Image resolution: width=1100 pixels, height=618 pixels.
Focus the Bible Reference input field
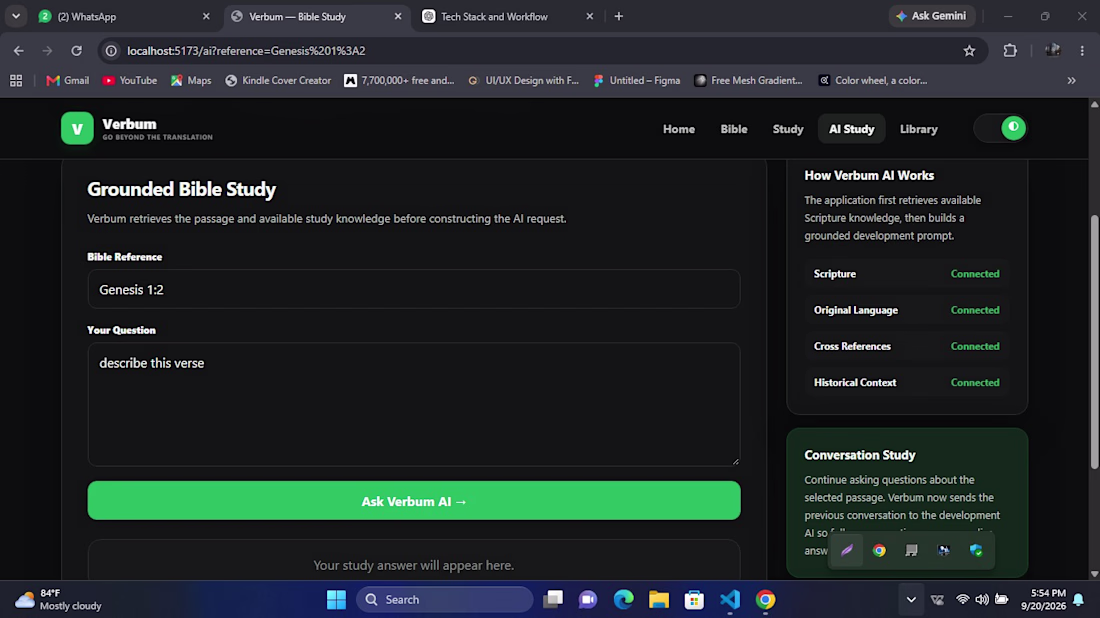click(414, 289)
